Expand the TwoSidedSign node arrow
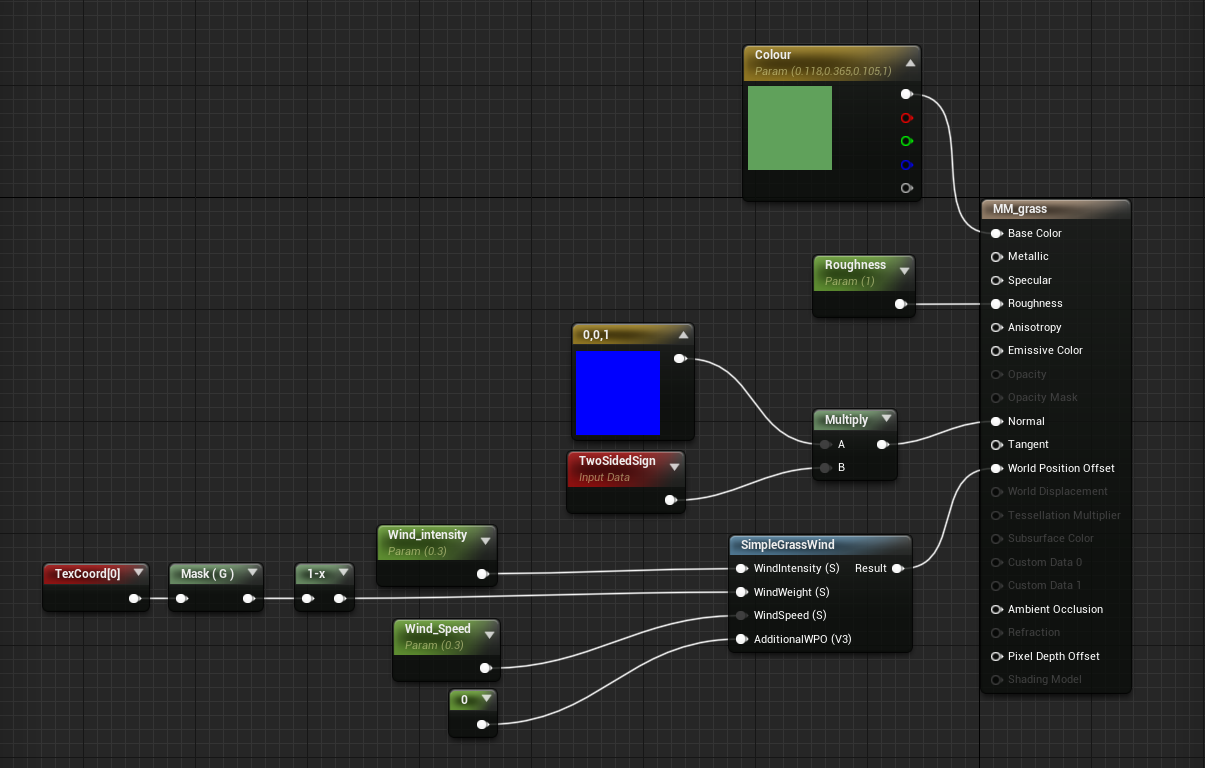Image resolution: width=1205 pixels, height=768 pixels. (675, 466)
